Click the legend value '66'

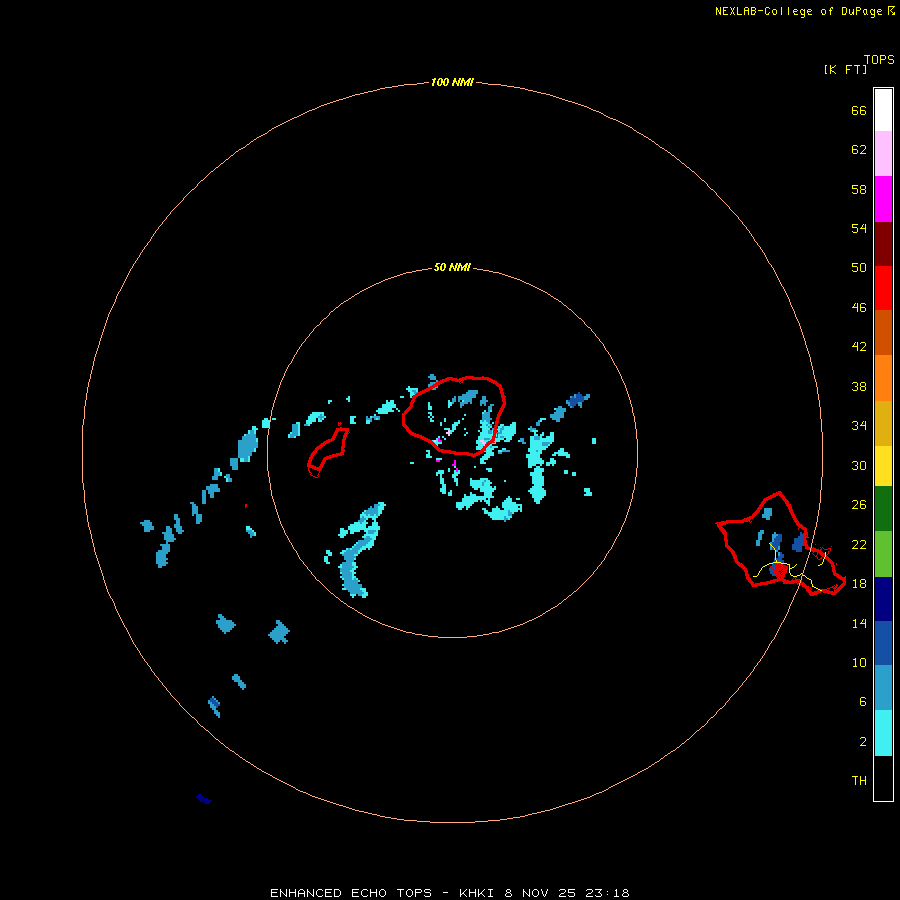point(859,110)
